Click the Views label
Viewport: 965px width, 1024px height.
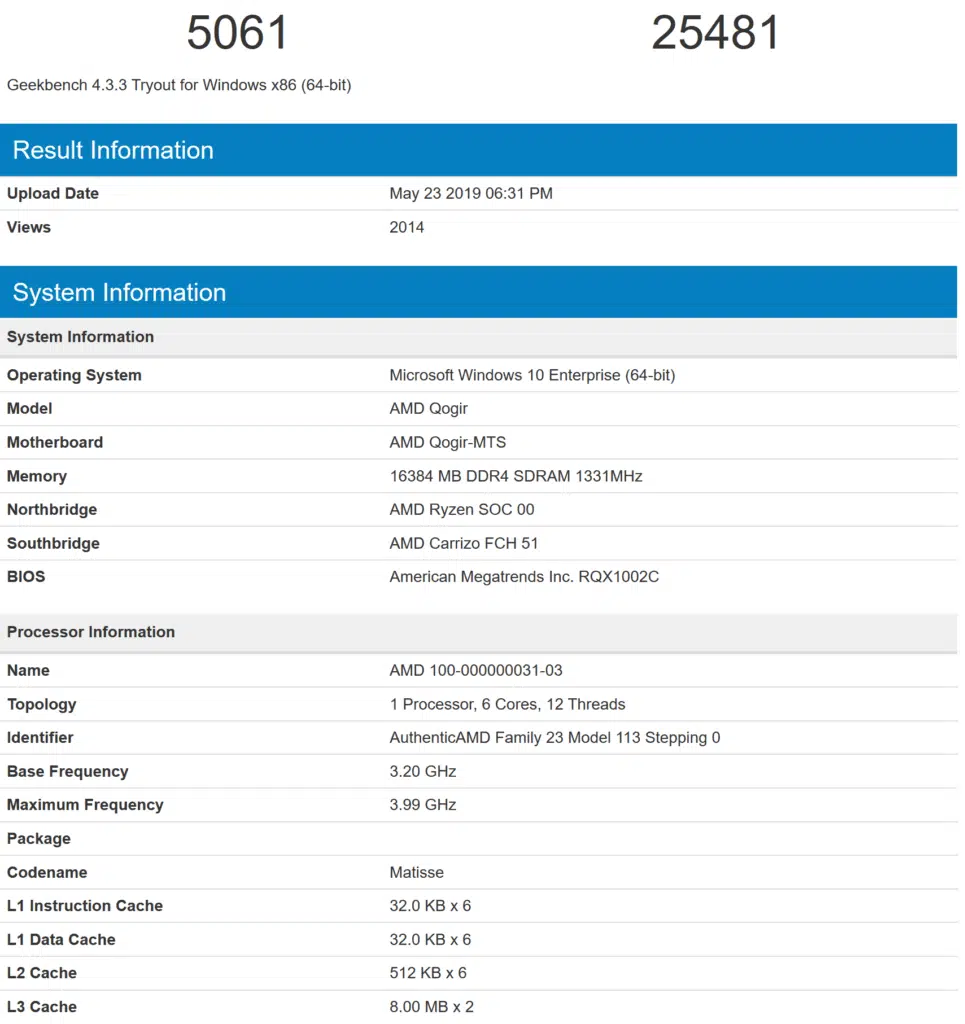click(29, 227)
